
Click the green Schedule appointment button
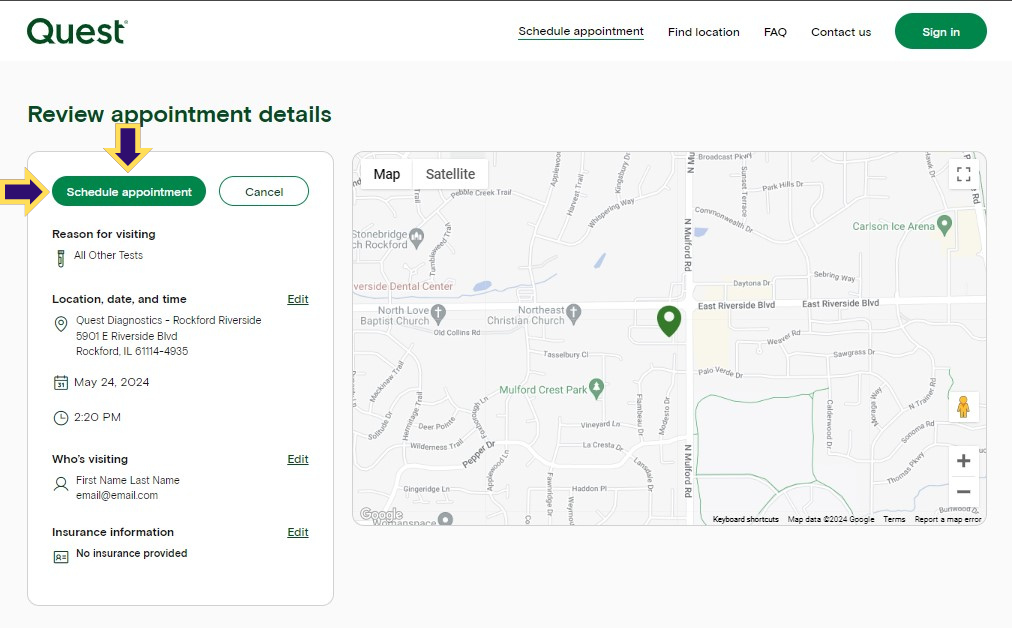[129, 192]
